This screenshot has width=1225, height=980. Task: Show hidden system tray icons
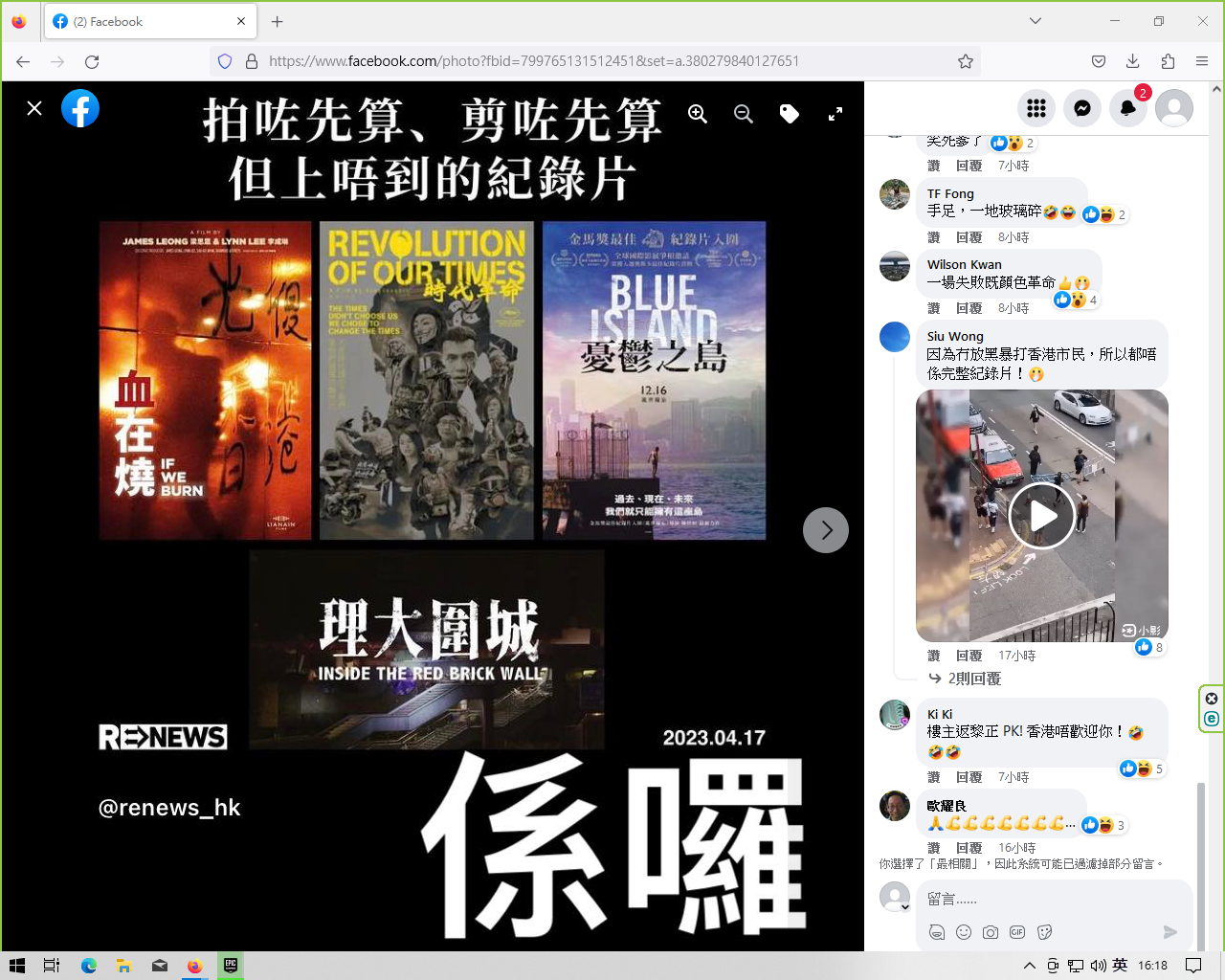(1030, 966)
